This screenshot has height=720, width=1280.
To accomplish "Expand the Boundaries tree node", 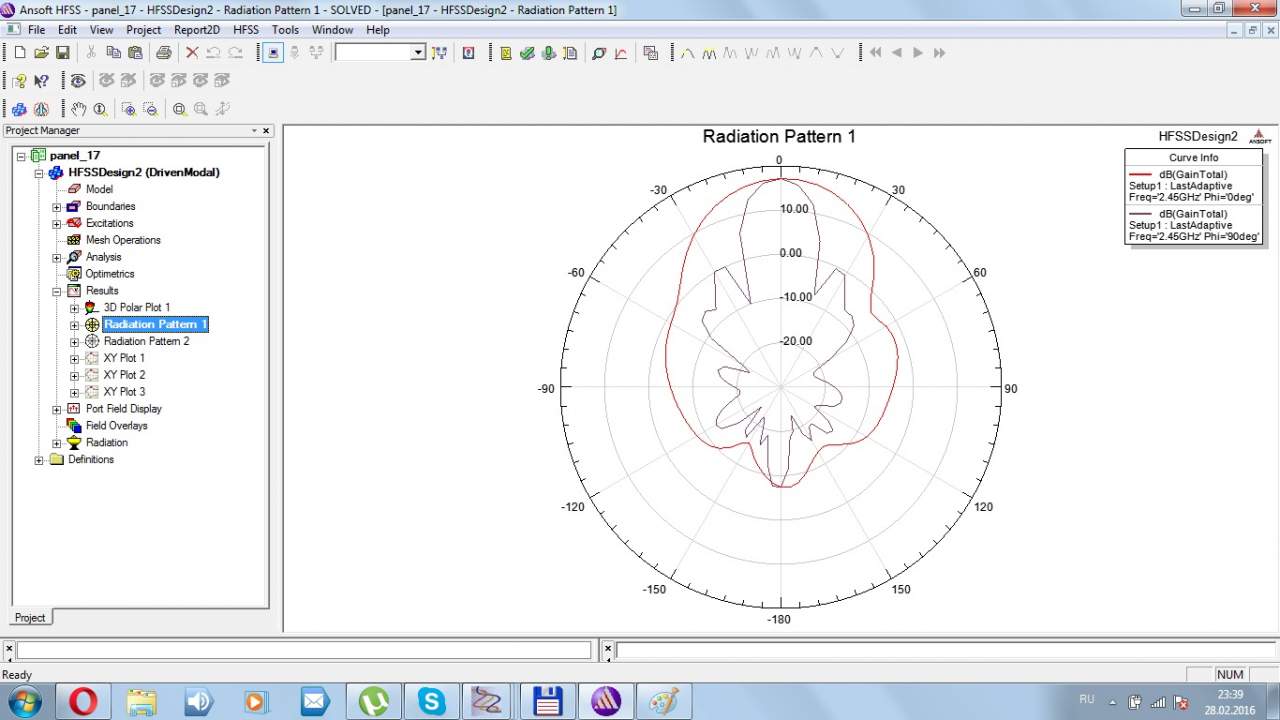I will pyautogui.click(x=57, y=207).
